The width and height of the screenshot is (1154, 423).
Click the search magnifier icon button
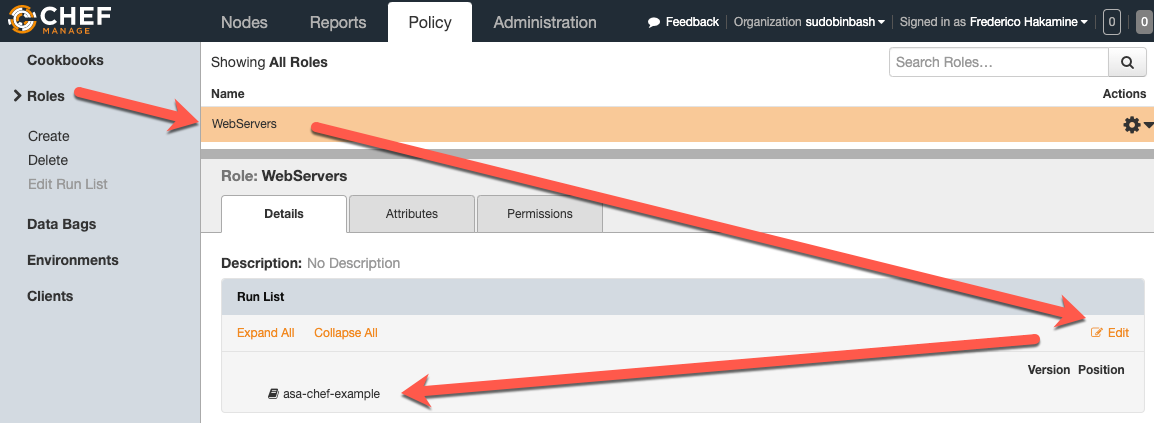point(1127,62)
